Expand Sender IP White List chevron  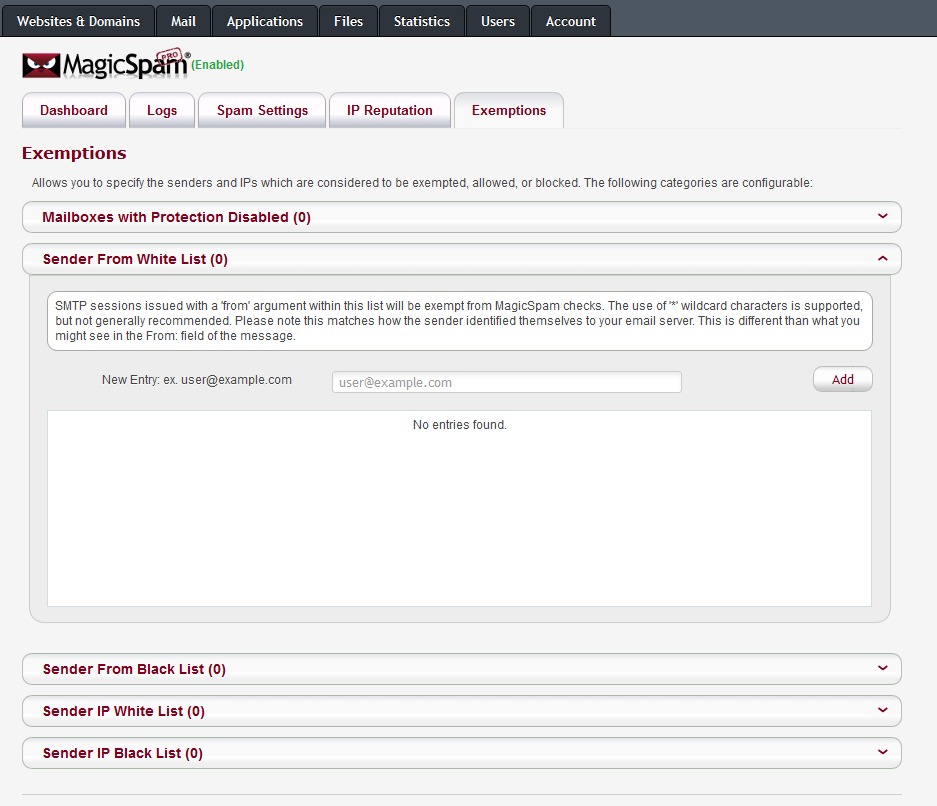point(883,710)
